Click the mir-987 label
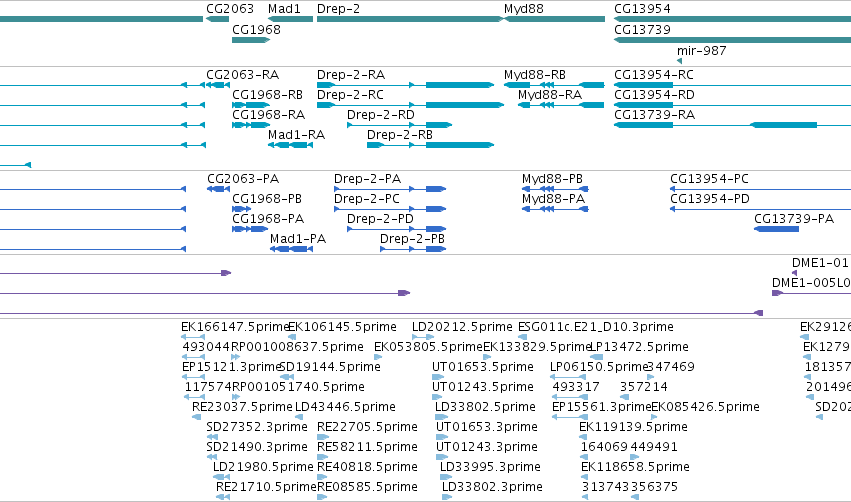Image resolution: width=851 pixels, height=502 pixels. [x=701, y=50]
